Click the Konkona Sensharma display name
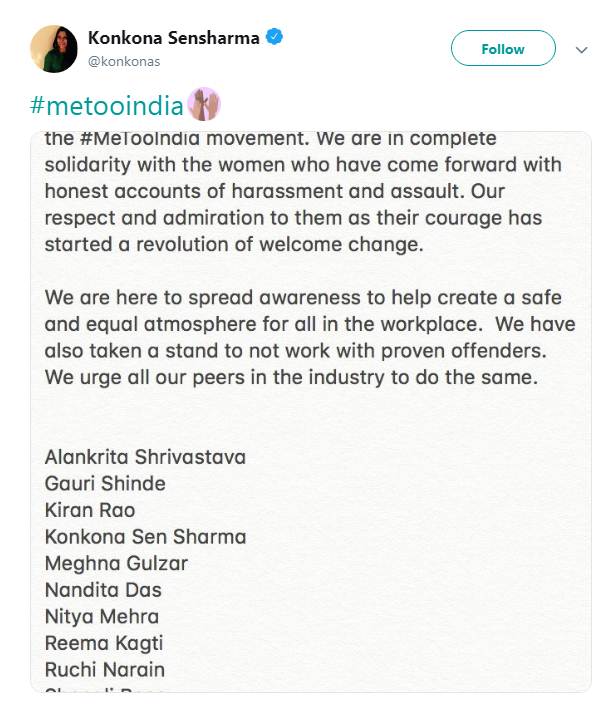The width and height of the screenshot is (615, 704). tap(174, 38)
